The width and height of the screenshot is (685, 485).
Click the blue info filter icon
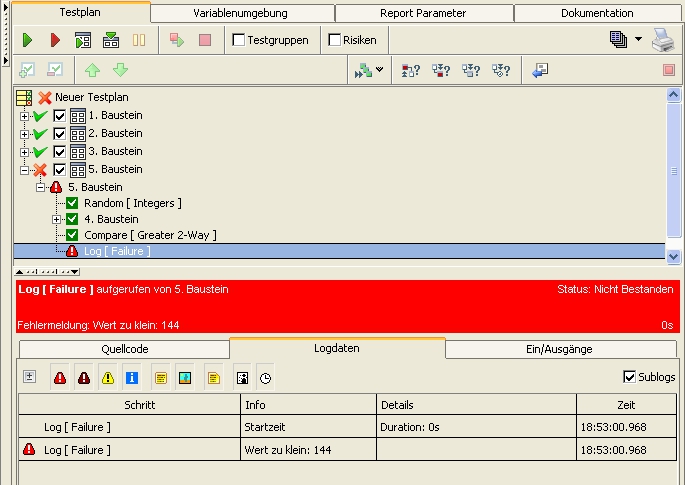click(x=132, y=377)
